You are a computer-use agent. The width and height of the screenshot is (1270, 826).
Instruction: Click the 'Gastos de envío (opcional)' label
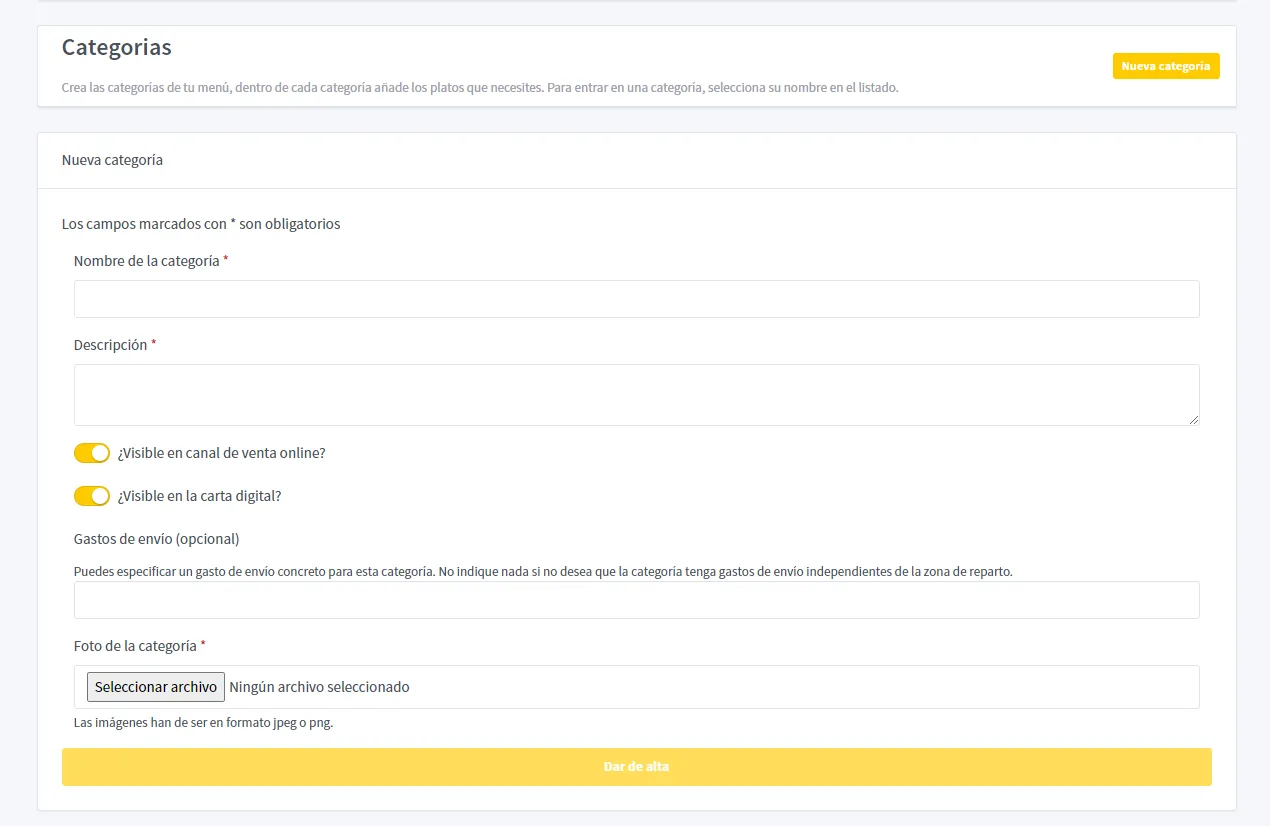tap(157, 539)
